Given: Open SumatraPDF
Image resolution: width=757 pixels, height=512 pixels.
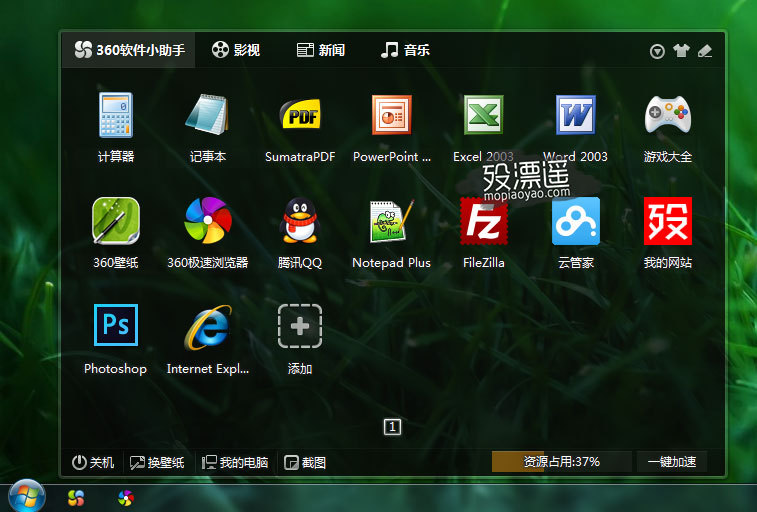Looking at the screenshot, I should 300,115.
